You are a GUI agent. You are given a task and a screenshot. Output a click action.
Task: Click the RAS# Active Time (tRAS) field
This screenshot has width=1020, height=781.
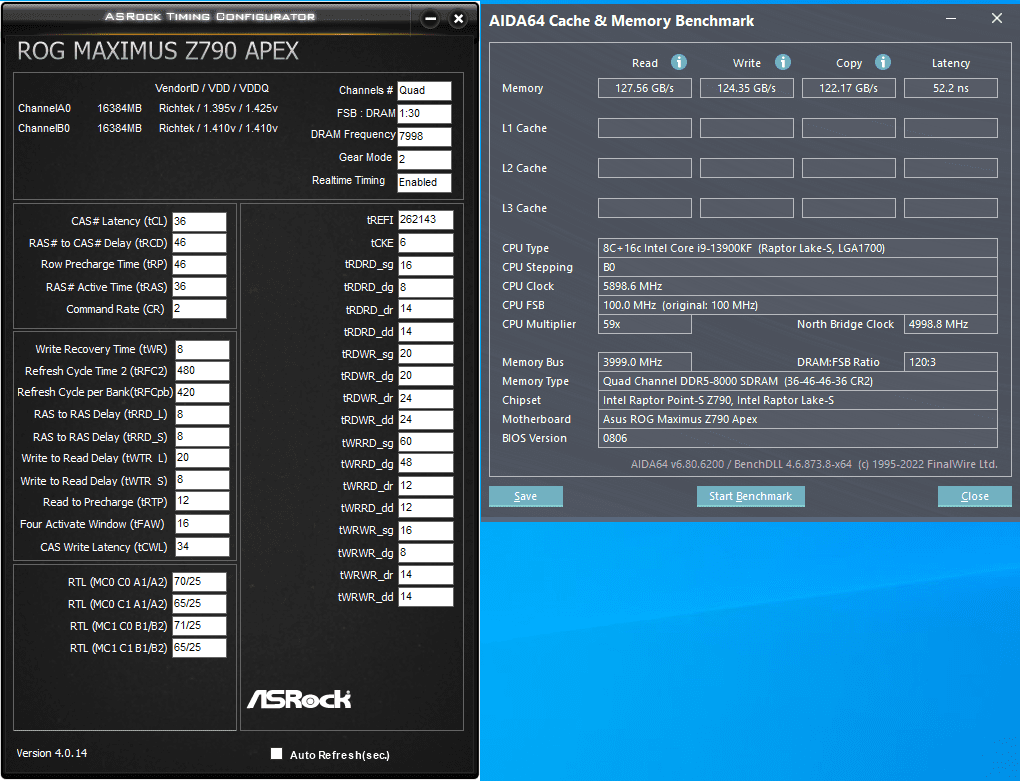coord(199,287)
